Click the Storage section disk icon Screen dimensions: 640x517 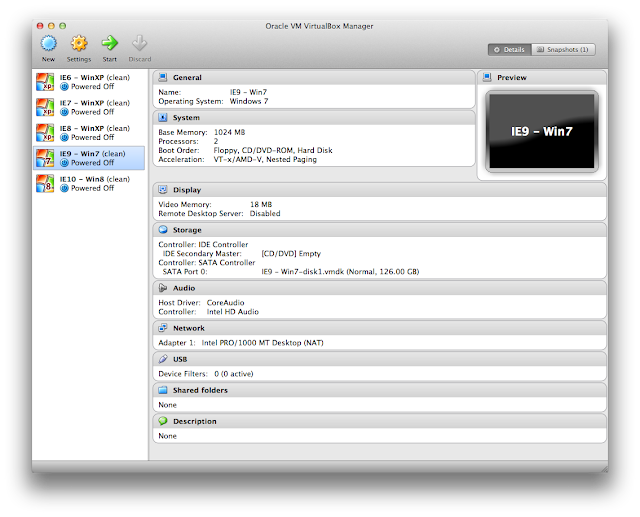(x=163, y=230)
